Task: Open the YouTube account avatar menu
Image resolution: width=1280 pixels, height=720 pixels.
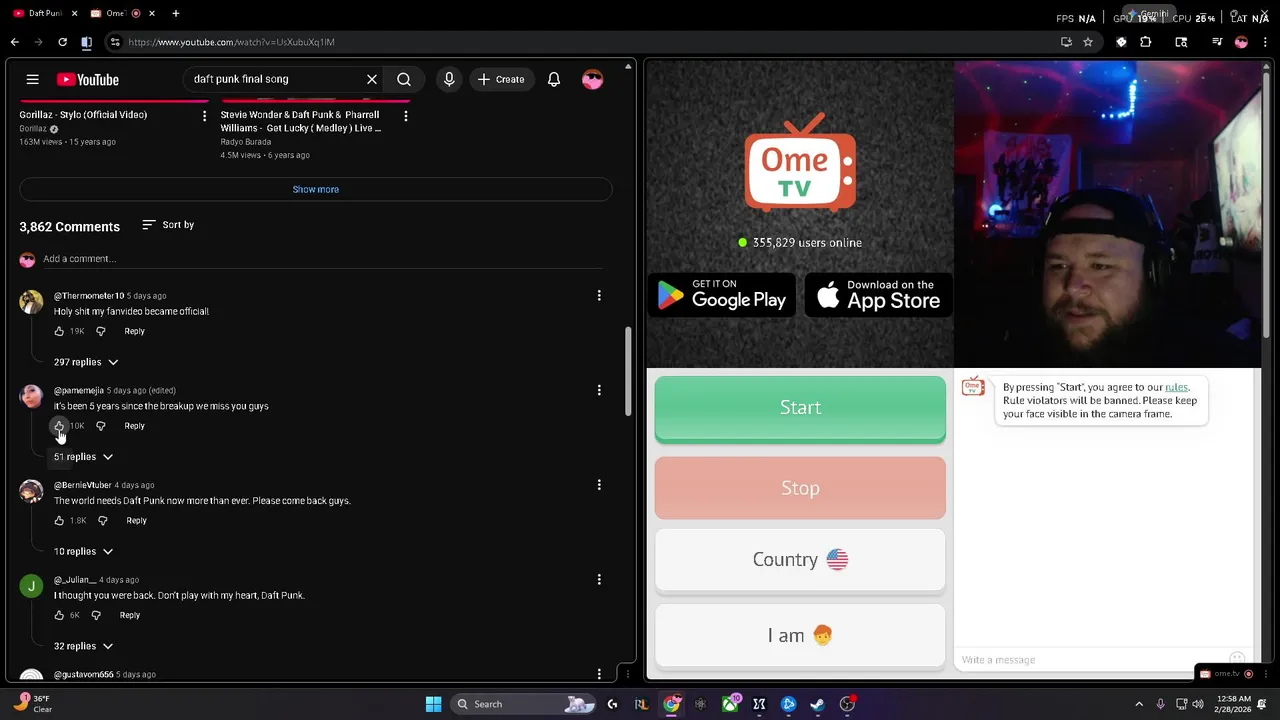Action: click(592, 79)
